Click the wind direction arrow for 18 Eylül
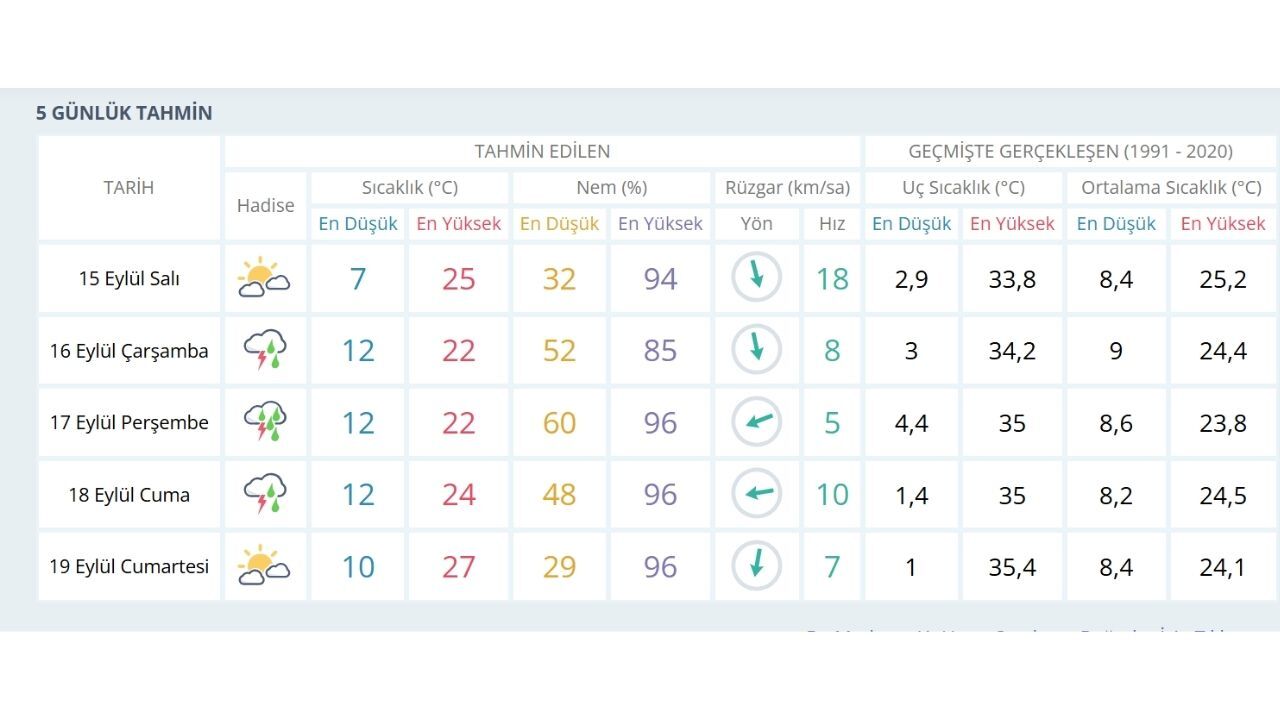Screen dimensions: 1280x720 click(757, 494)
